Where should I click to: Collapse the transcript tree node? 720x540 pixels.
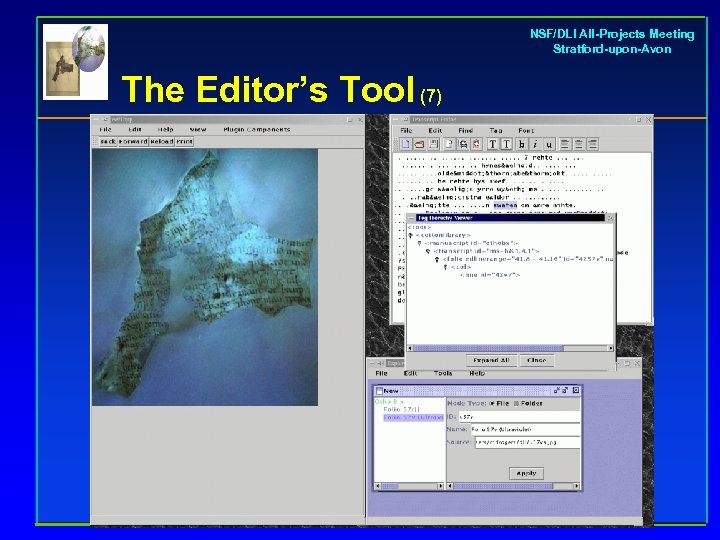coord(428,251)
